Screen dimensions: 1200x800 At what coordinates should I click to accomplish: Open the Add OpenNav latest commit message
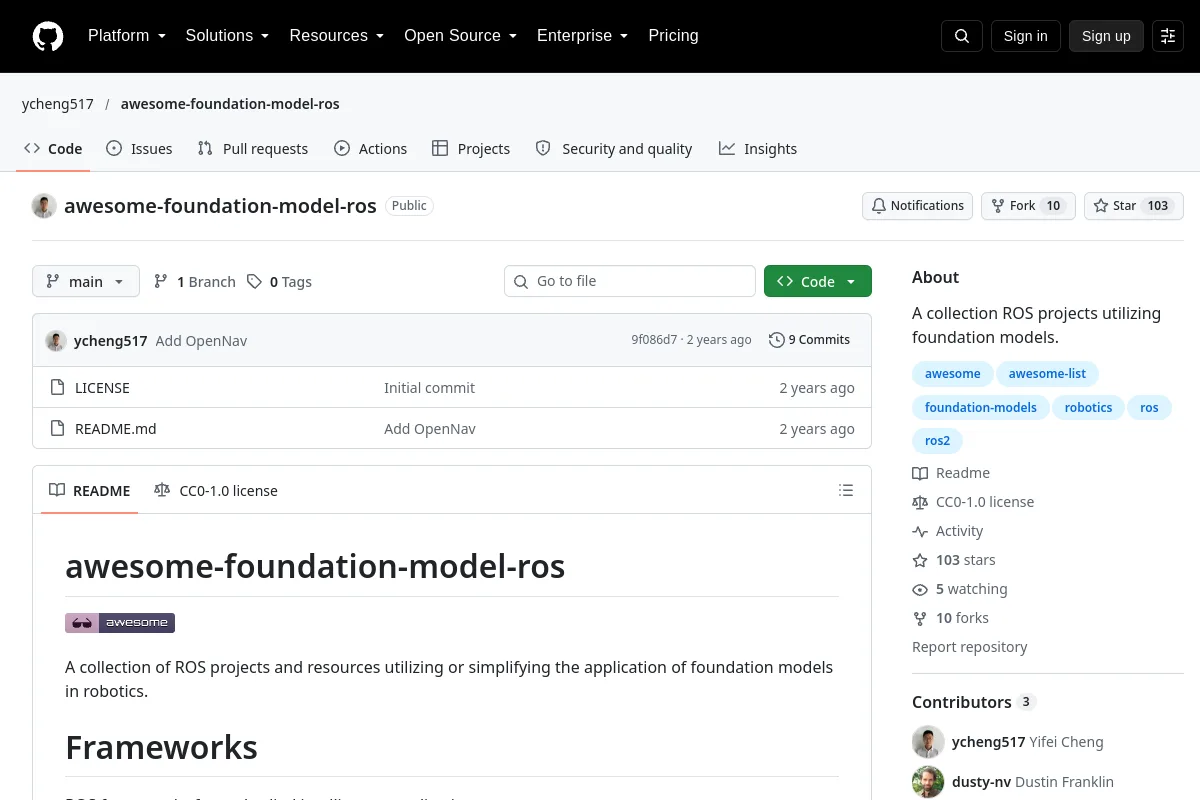(x=201, y=340)
